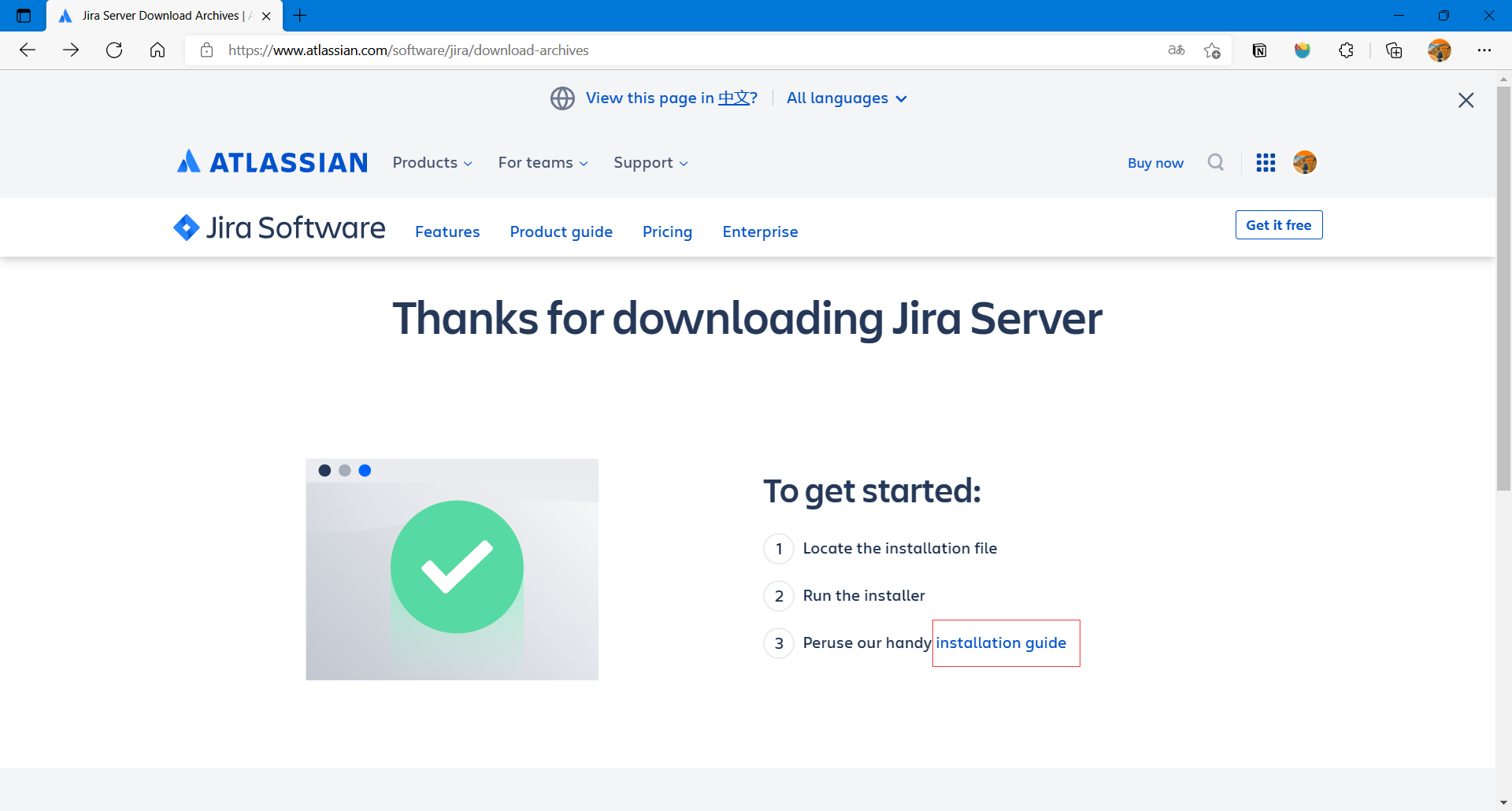Open the search magnifier icon
Screen dimensions: 1512x811
(1216, 162)
